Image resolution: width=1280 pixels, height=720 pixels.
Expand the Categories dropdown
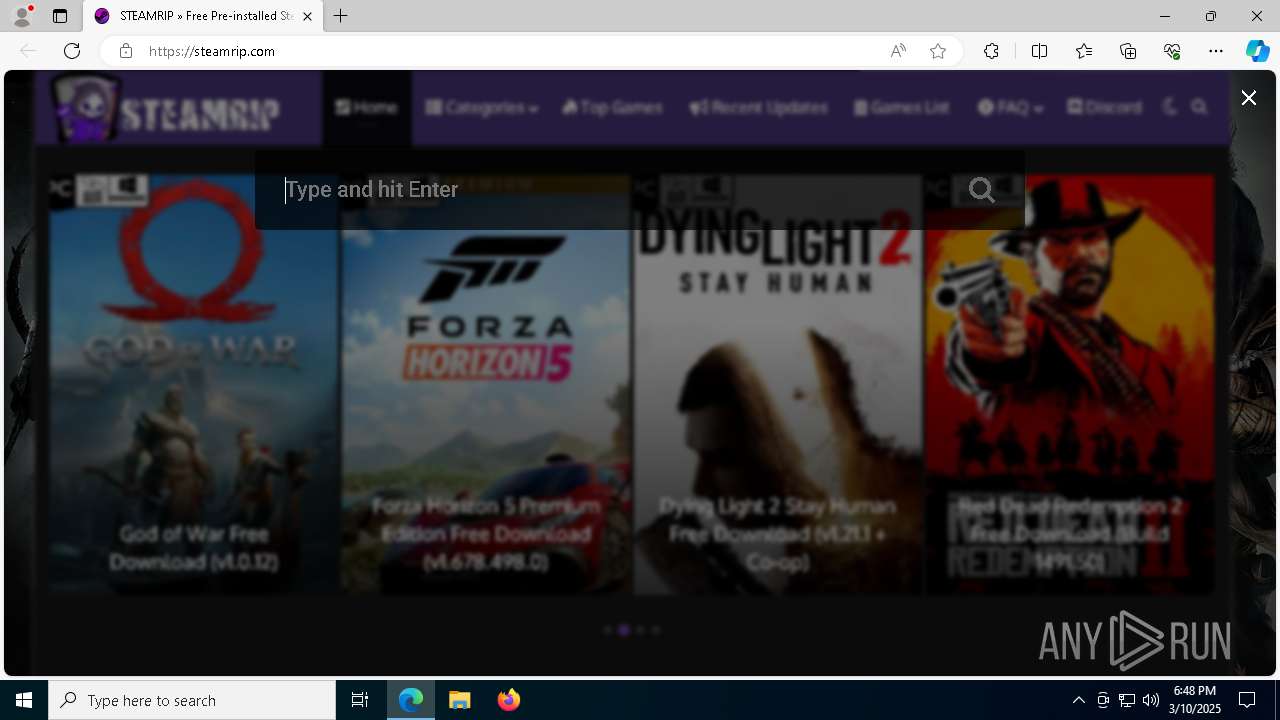pos(481,107)
